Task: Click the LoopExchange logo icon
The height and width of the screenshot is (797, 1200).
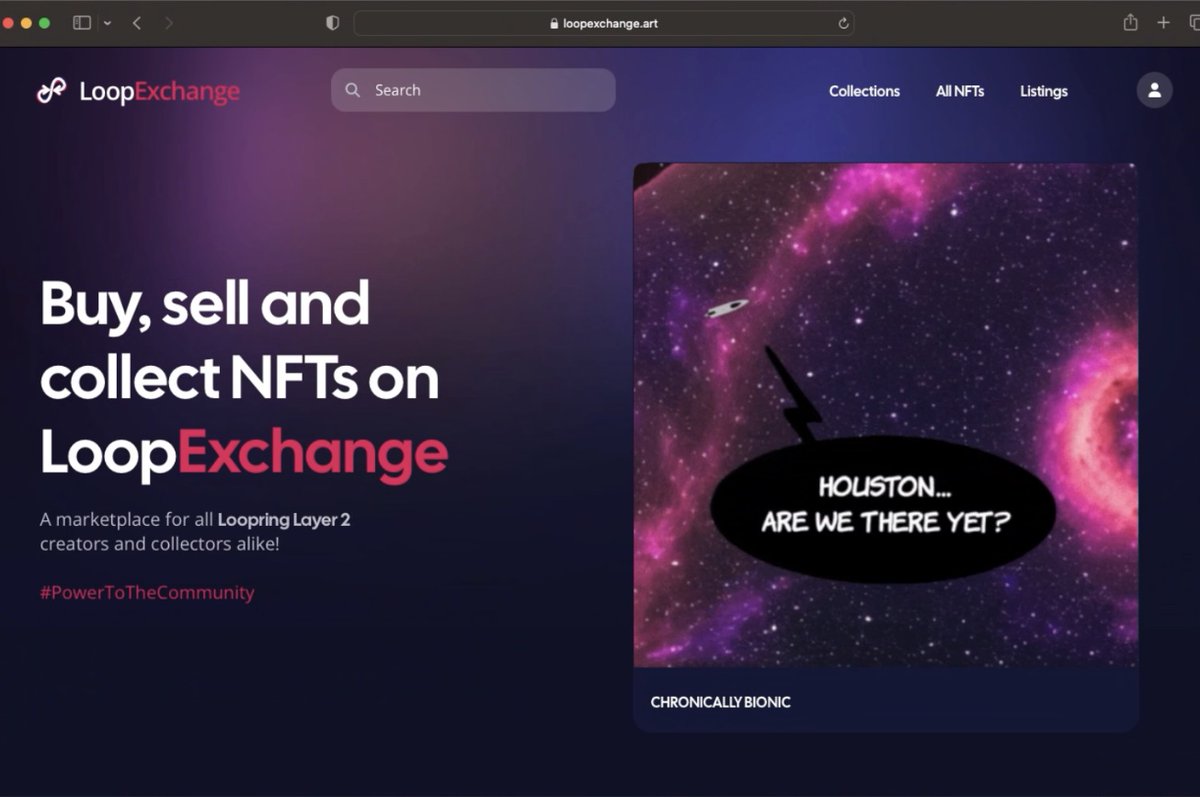Action: tap(51, 91)
